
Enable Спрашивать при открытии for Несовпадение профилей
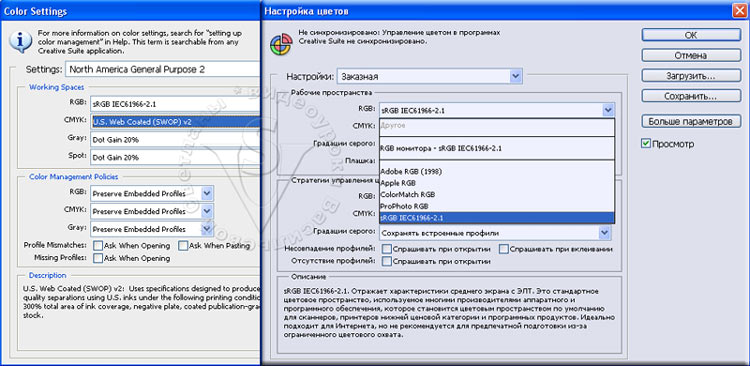pos(387,249)
